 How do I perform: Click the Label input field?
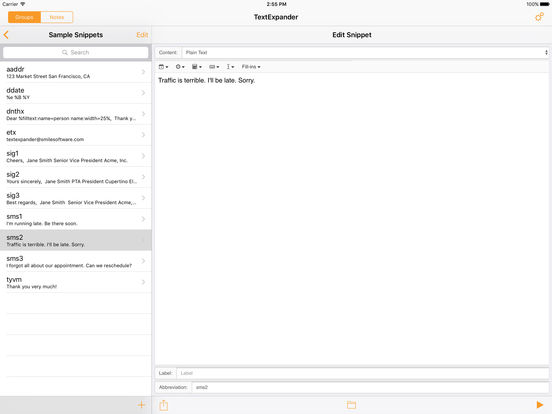(x=363, y=373)
